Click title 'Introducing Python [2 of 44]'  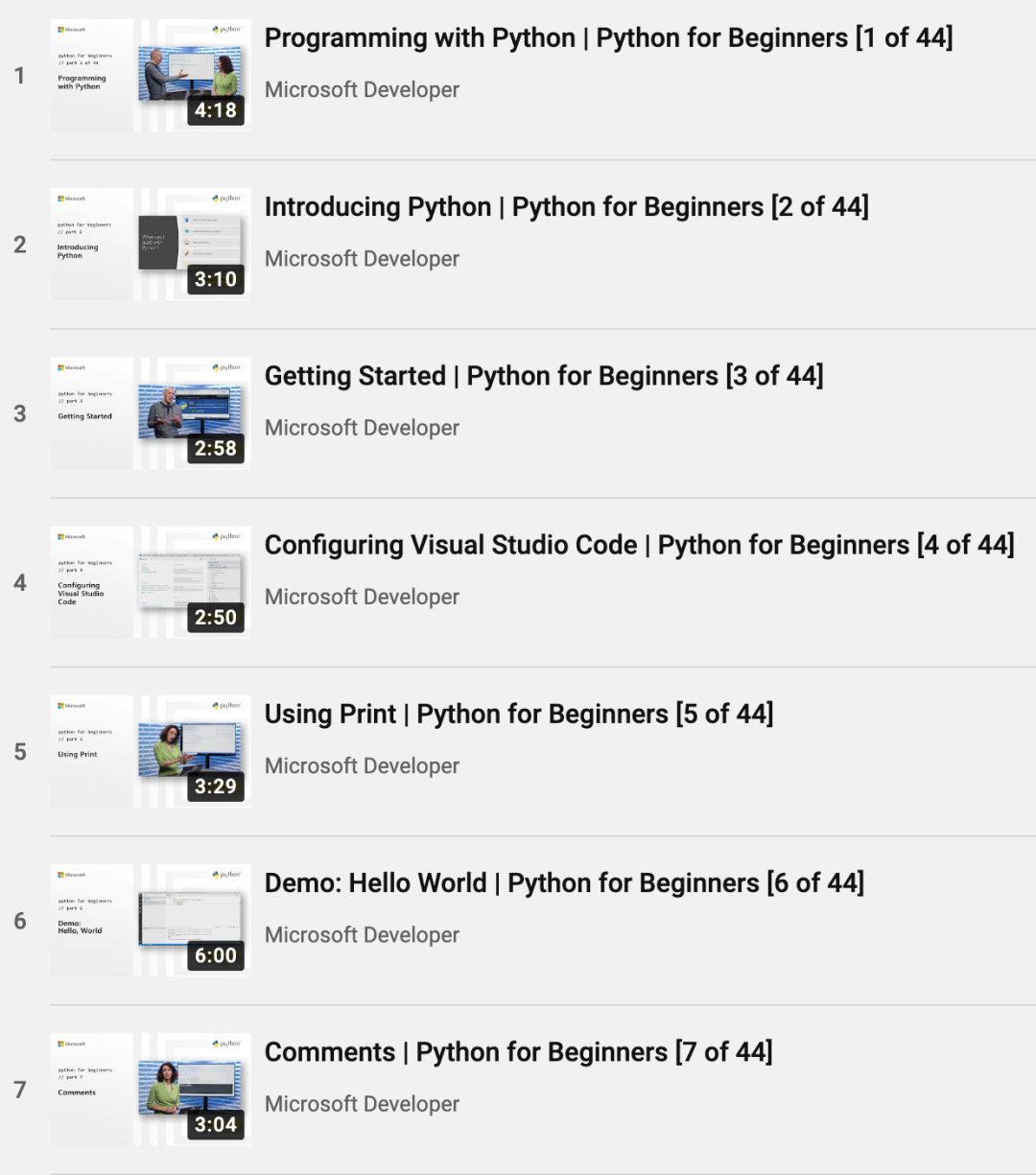coord(566,207)
